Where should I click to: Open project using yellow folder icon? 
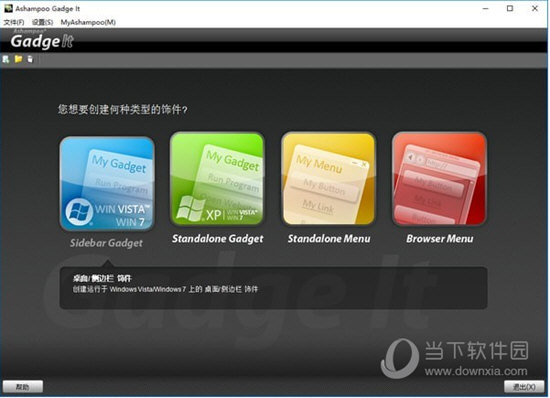(18, 59)
